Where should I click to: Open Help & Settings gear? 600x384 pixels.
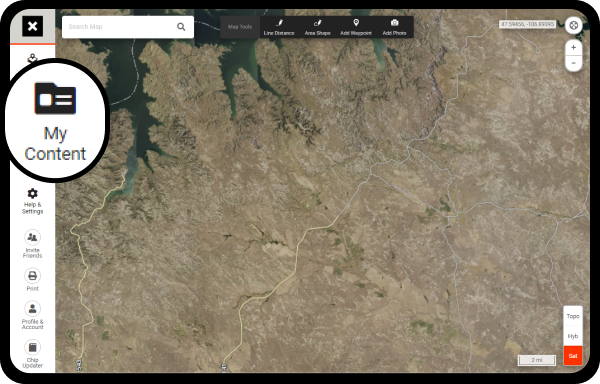[x=33, y=201]
